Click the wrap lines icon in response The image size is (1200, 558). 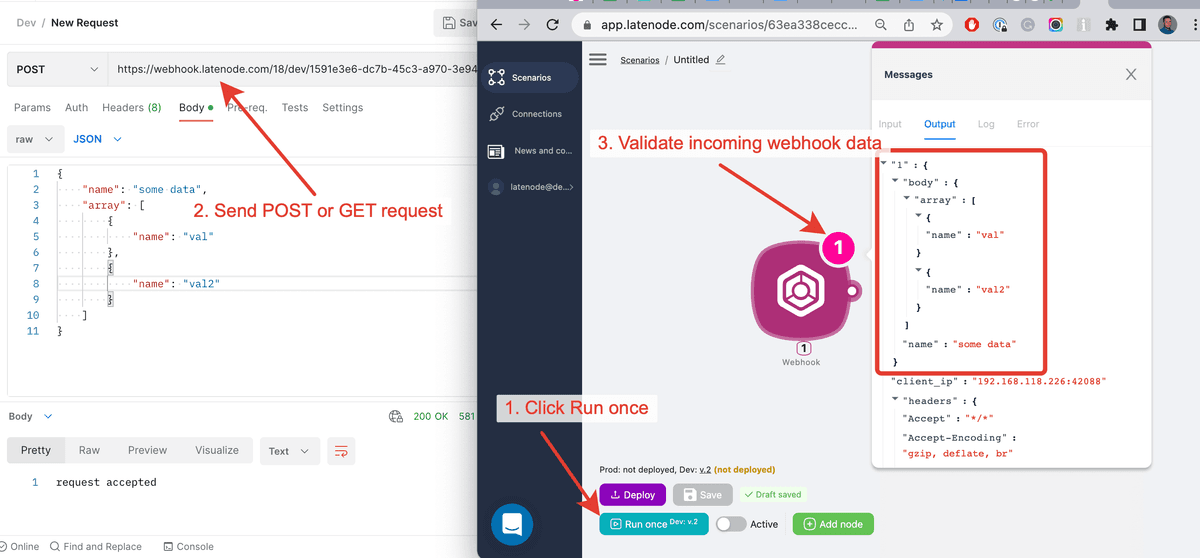pyautogui.click(x=341, y=451)
